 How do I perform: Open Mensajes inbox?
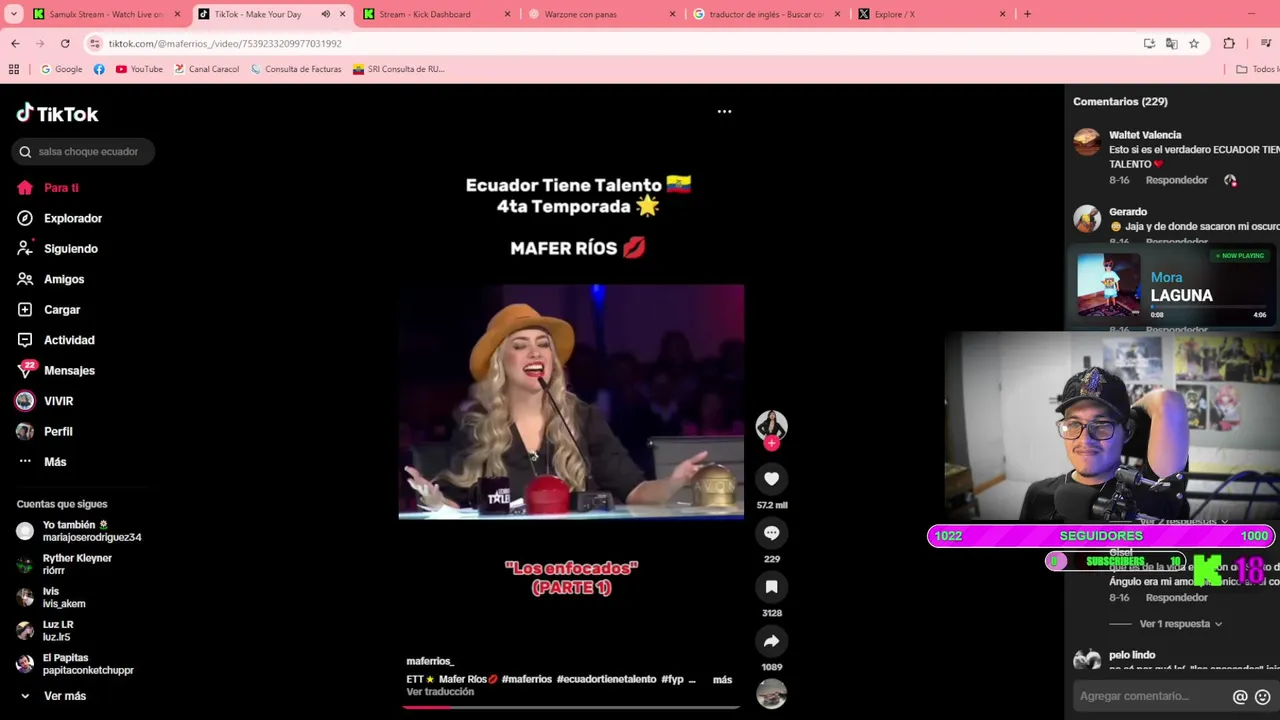click(56, 371)
